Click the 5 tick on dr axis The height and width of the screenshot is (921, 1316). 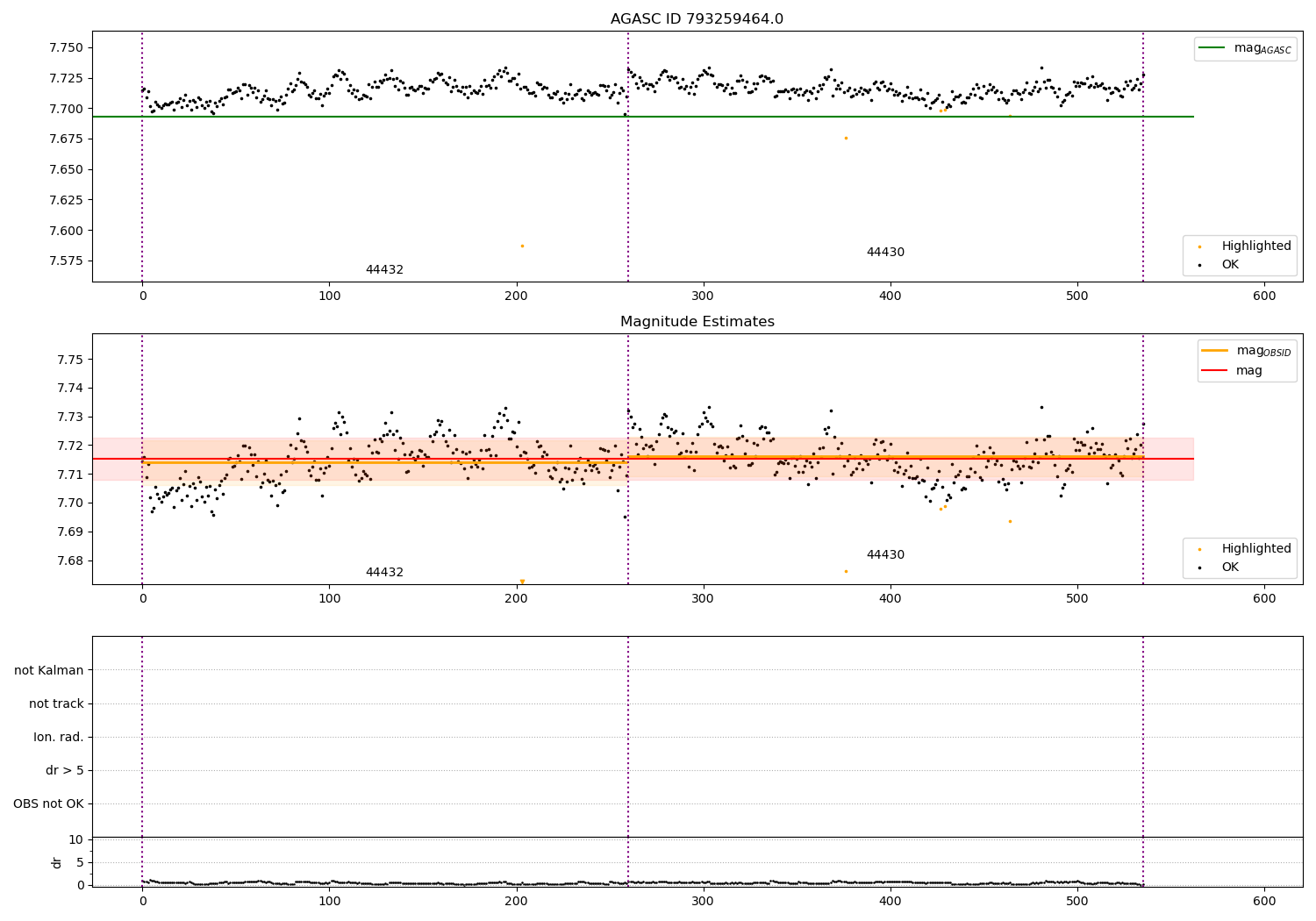[x=80, y=863]
